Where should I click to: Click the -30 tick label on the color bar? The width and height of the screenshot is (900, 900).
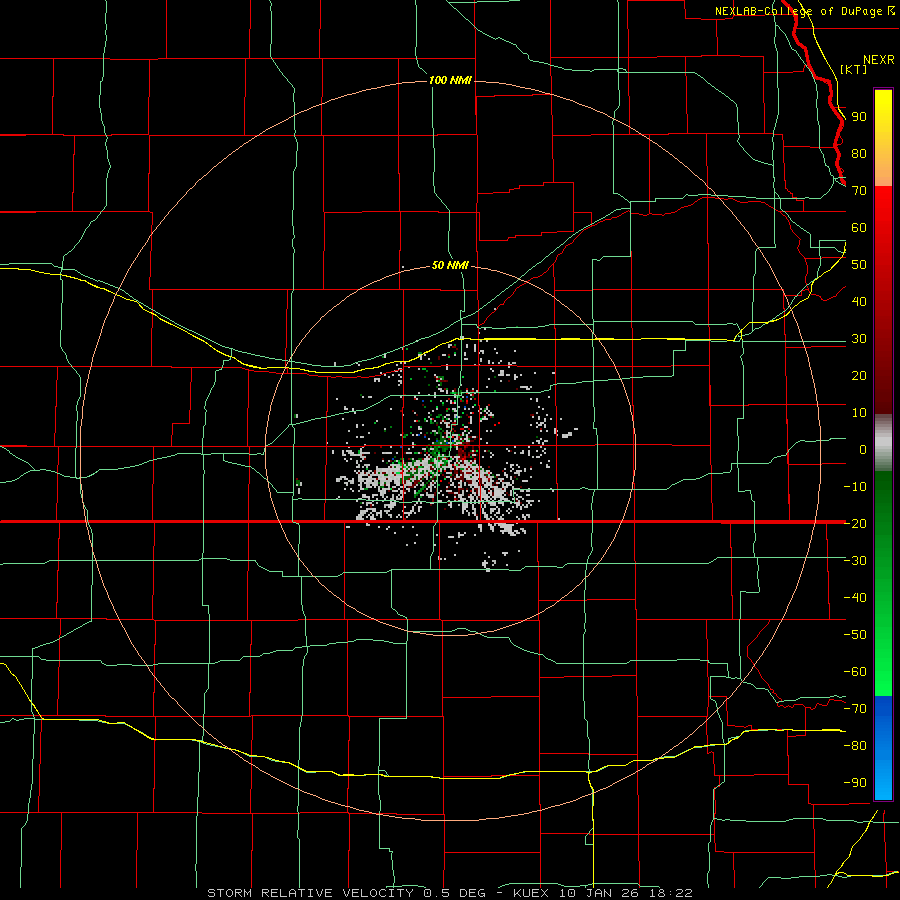click(855, 561)
